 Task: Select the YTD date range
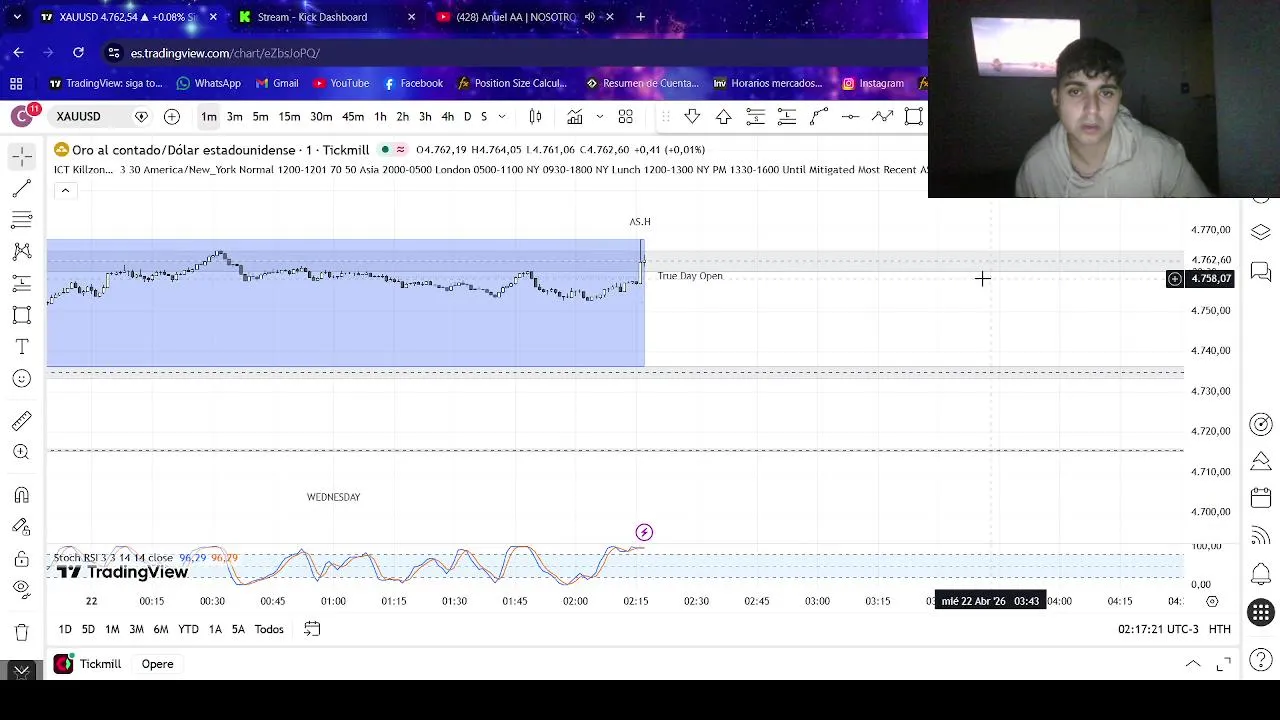click(x=188, y=629)
